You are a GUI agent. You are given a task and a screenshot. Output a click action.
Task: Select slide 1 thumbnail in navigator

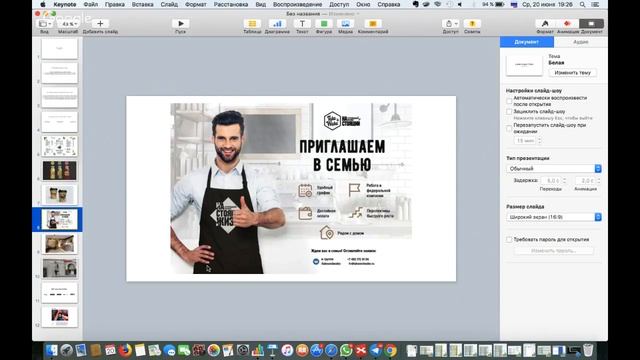pyautogui.click(x=59, y=48)
